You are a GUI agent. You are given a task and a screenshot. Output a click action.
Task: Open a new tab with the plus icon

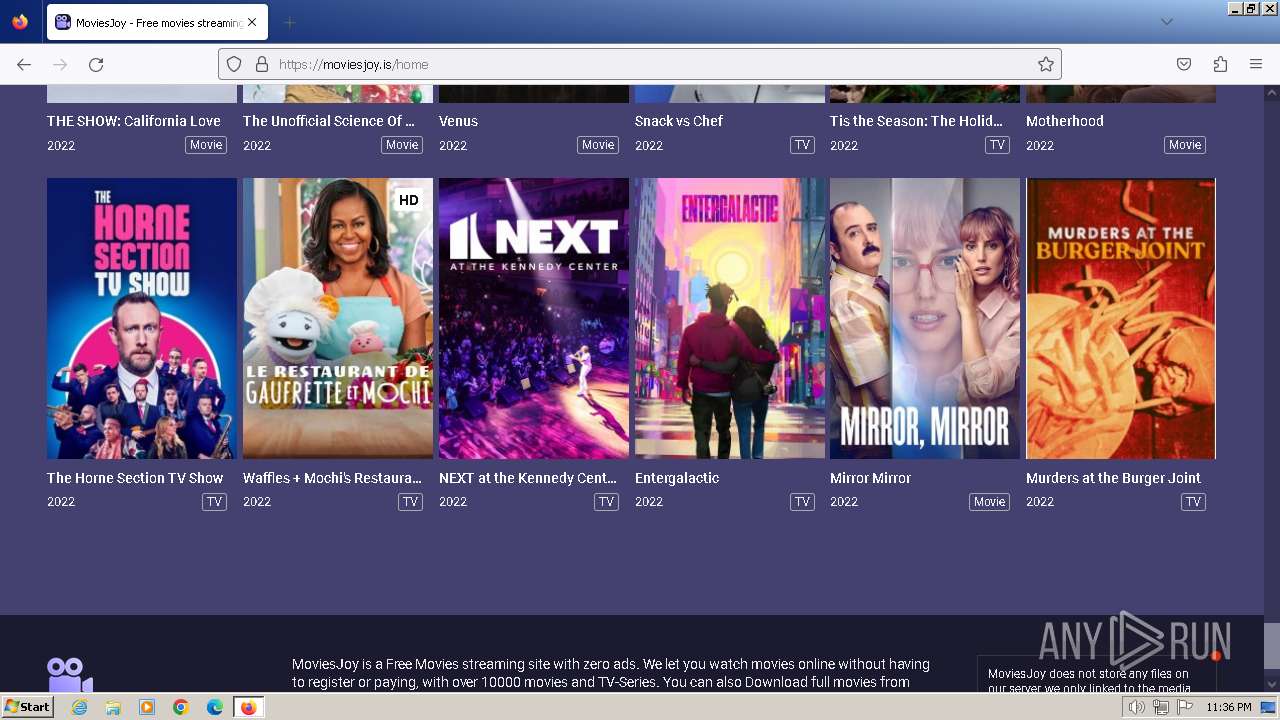pos(289,22)
